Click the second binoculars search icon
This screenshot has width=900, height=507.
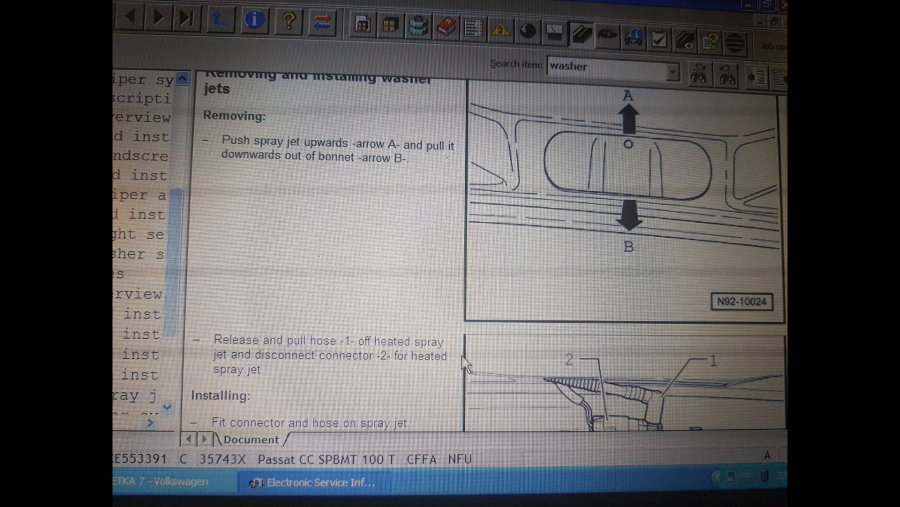(727, 75)
